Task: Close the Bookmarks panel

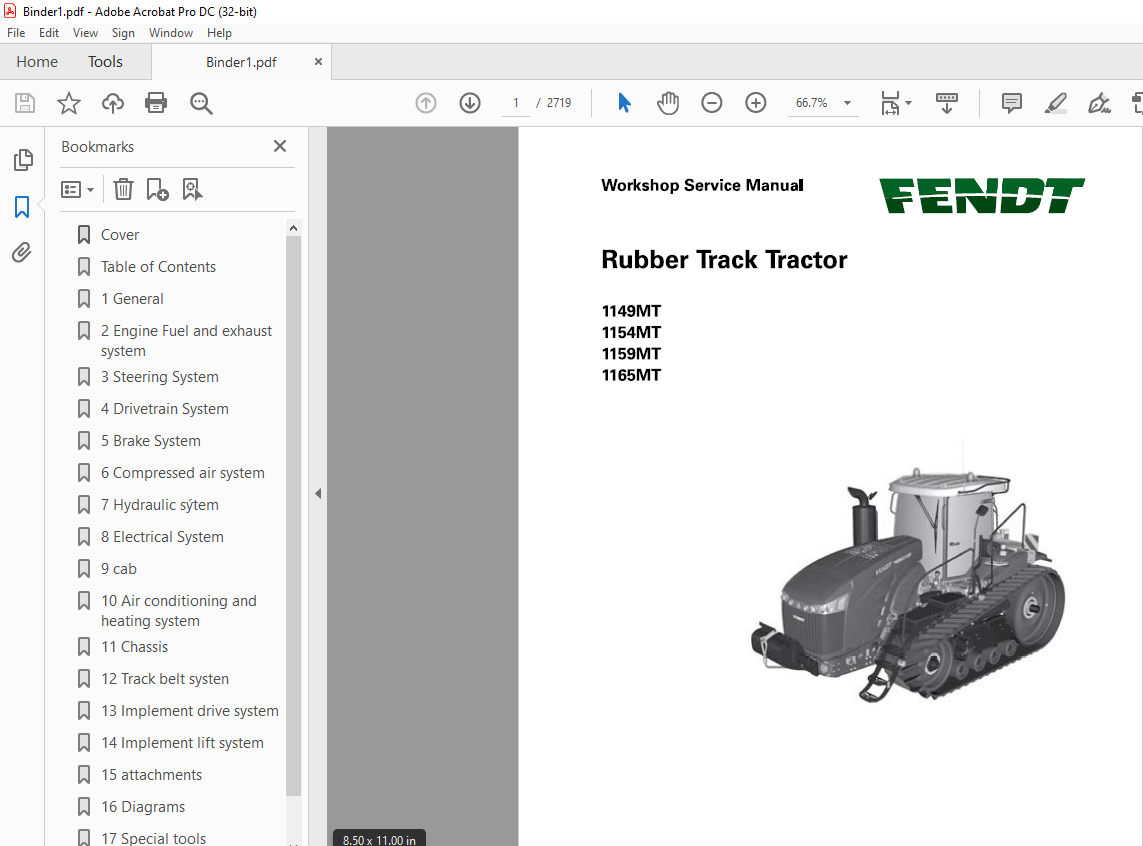Action: 280,146
